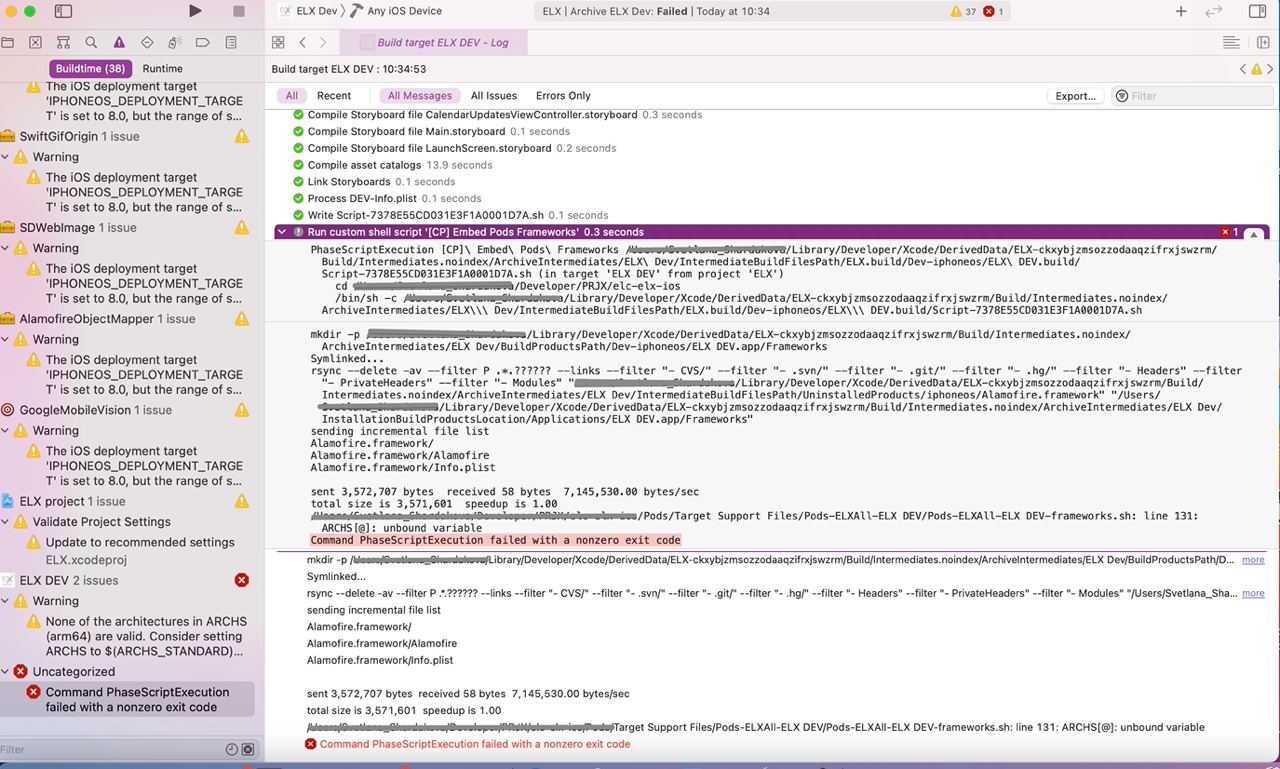Open the Symbol navigator icon
Viewport: 1280px width, 769px height.
(63, 43)
